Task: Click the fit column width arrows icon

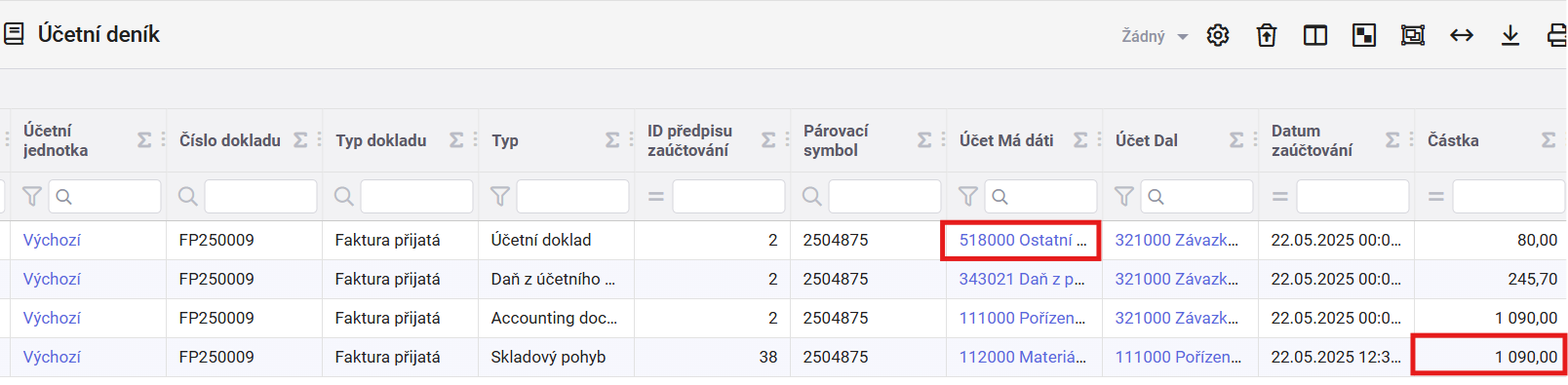Action: [1462, 35]
